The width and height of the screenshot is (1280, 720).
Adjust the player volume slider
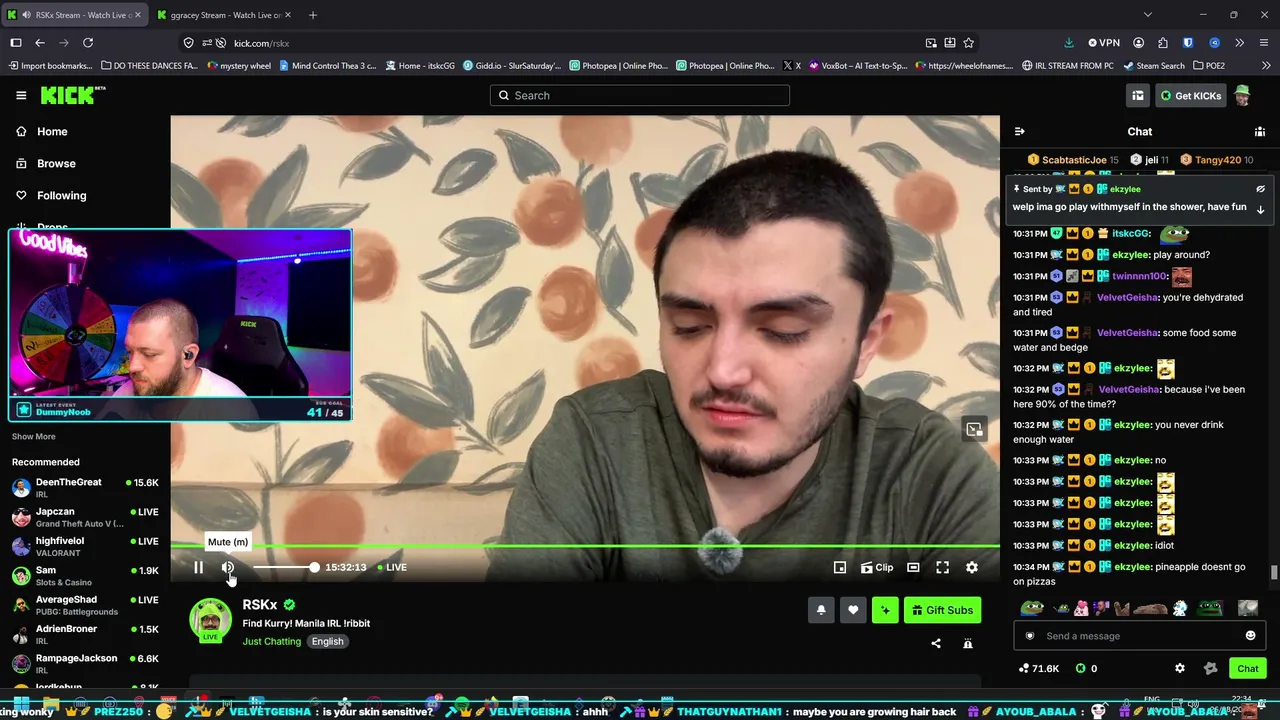(285, 567)
